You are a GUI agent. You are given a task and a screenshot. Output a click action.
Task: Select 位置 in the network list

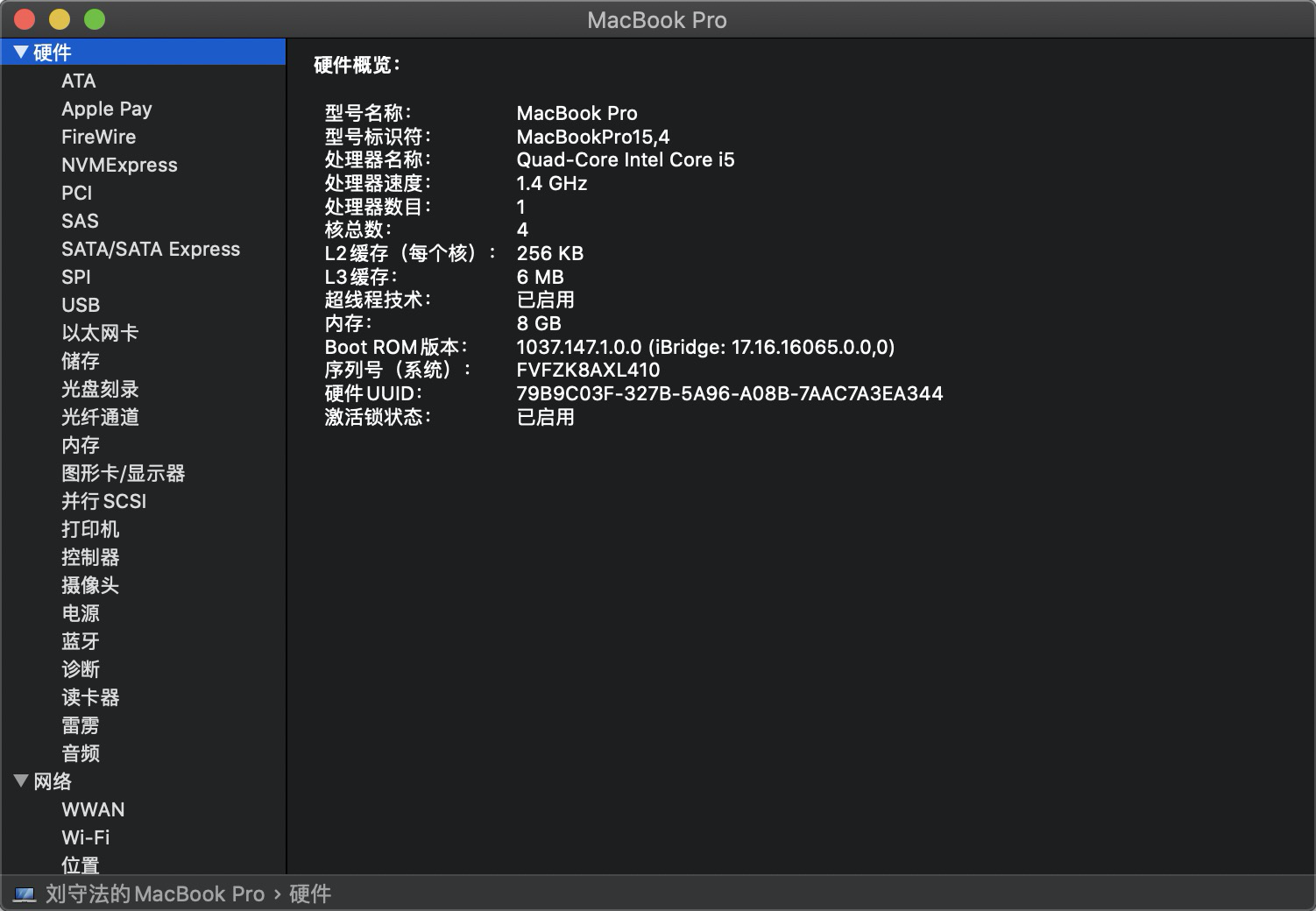click(81, 865)
